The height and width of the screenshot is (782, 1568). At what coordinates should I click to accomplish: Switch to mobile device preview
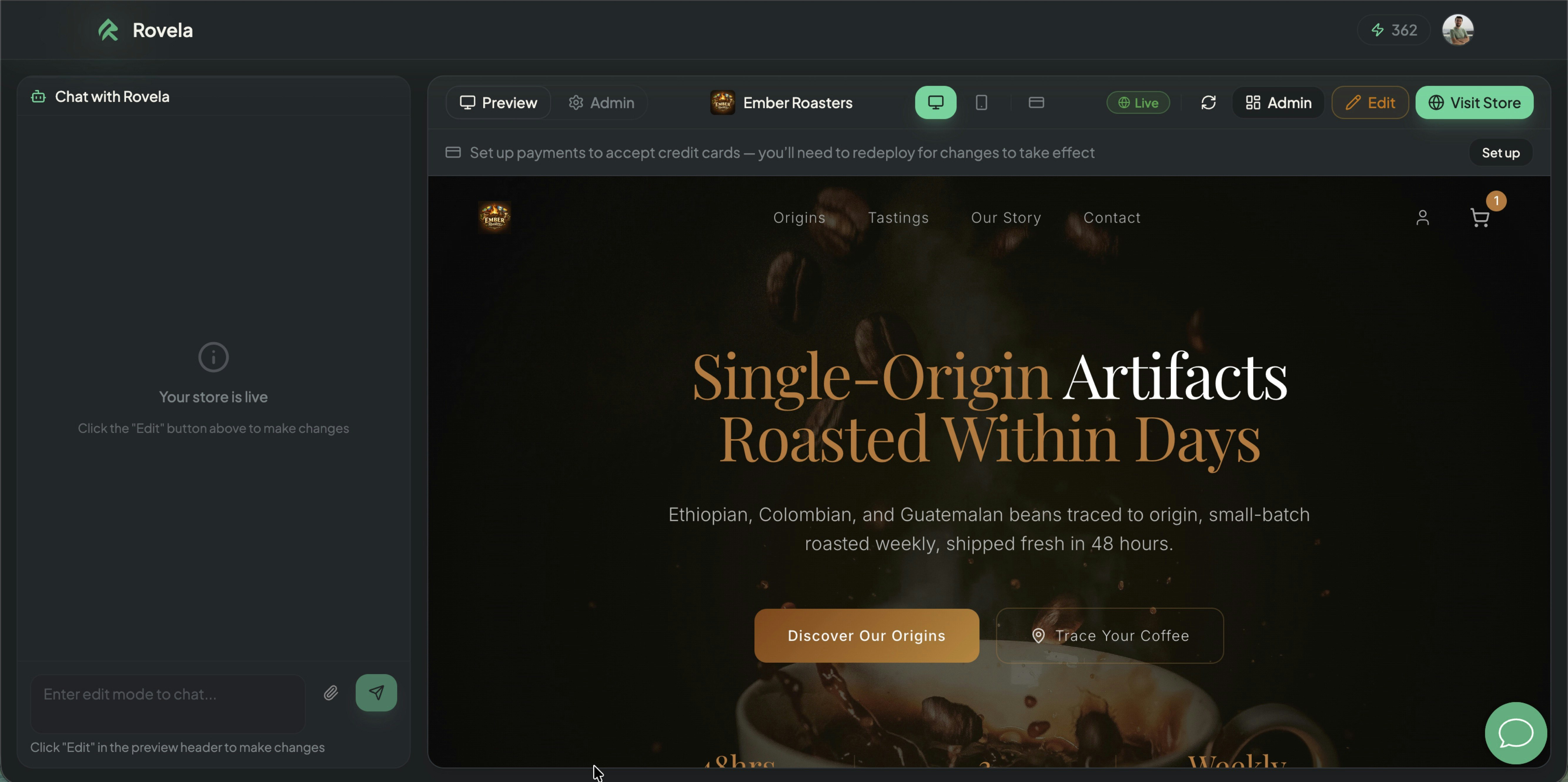tap(981, 102)
